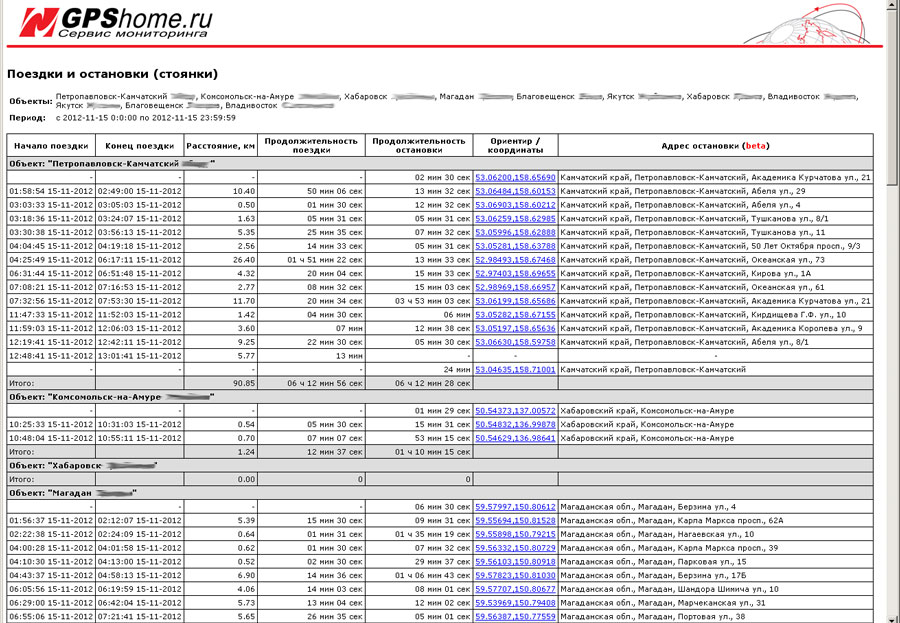900x623 pixels.
Task: Click start time '04:43:37 15-11-2012'
Action: 51,575
